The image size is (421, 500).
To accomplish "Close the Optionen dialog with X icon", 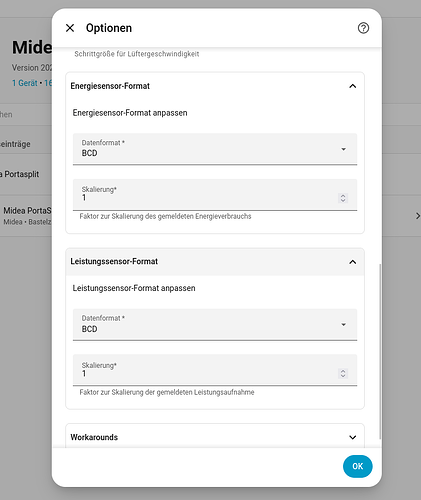I will pos(70,28).
